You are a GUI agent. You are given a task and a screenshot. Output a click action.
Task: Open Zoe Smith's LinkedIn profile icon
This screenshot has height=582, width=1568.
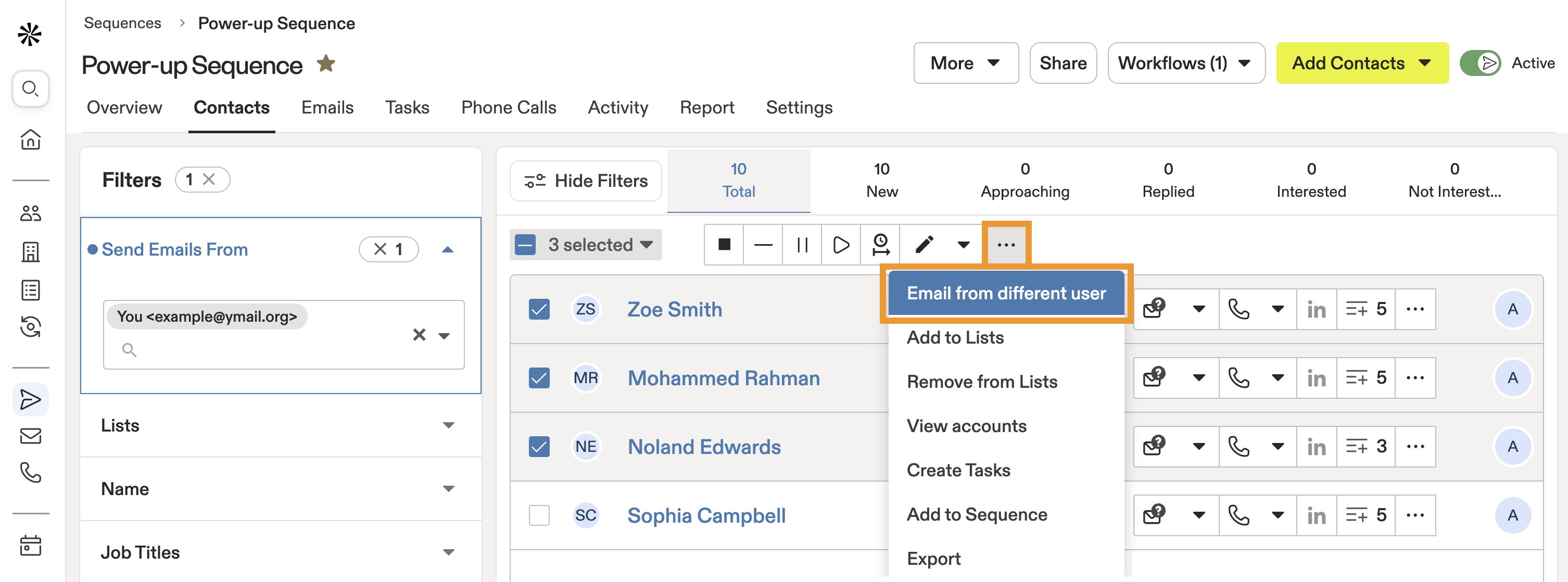[x=1316, y=309]
